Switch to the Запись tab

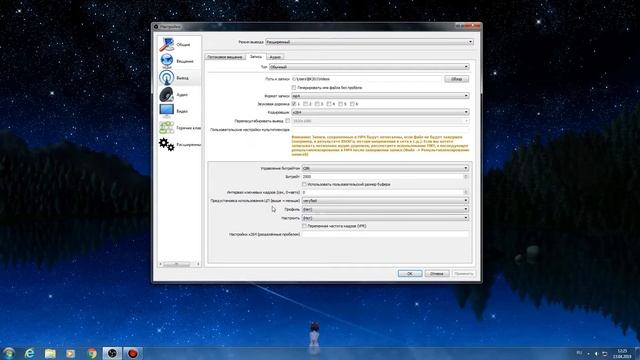(256, 57)
